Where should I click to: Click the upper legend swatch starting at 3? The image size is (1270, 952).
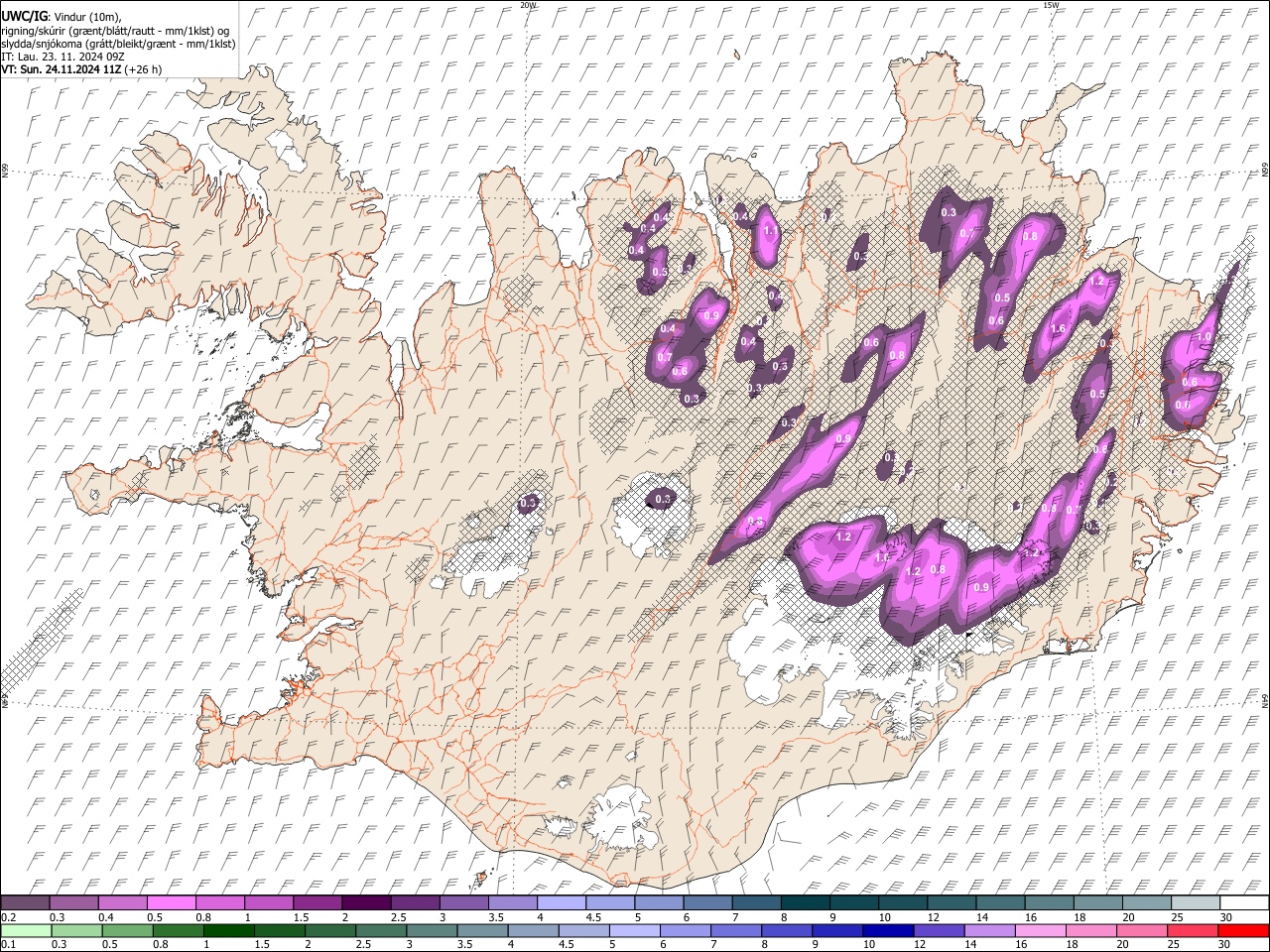pyautogui.click(x=463, y=902)
